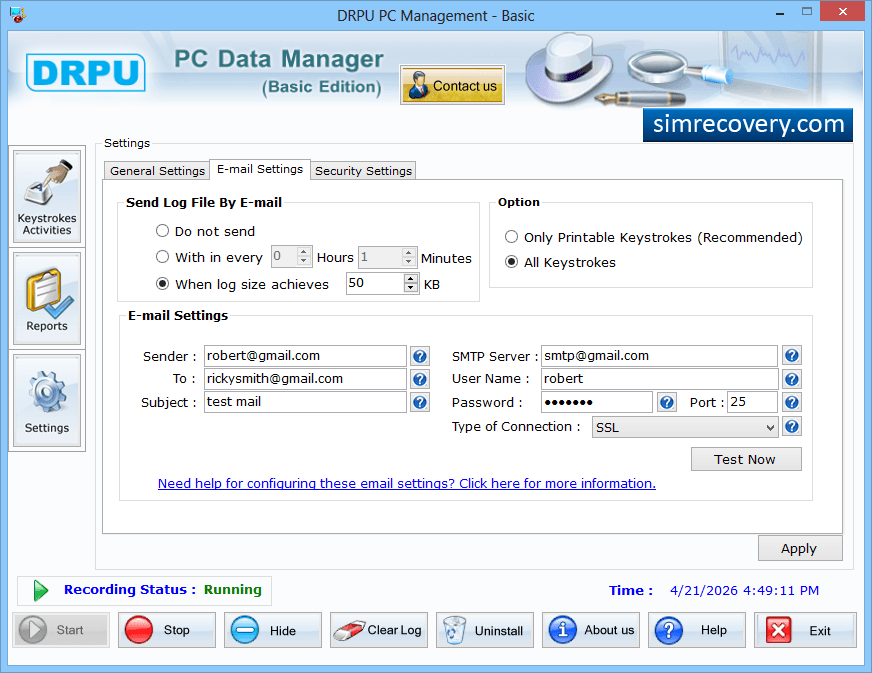Click the time value 4/21/2026 4:49:11 PM
This screenshot has width=872, height=673.
pyautogui.click(x=744, y=590)
